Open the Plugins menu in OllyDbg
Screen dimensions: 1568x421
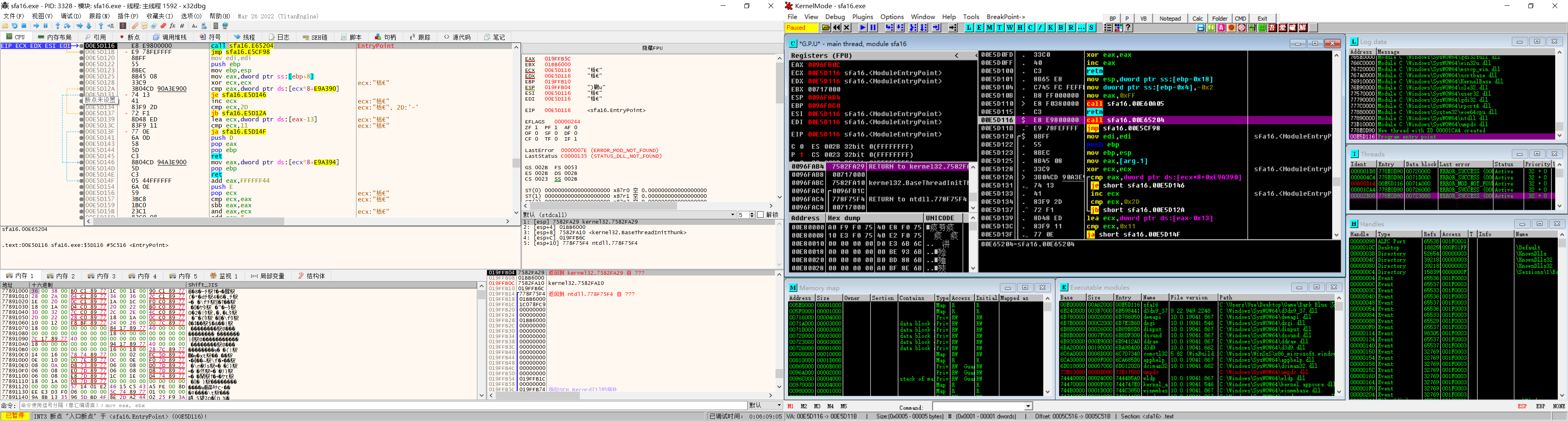862,17
